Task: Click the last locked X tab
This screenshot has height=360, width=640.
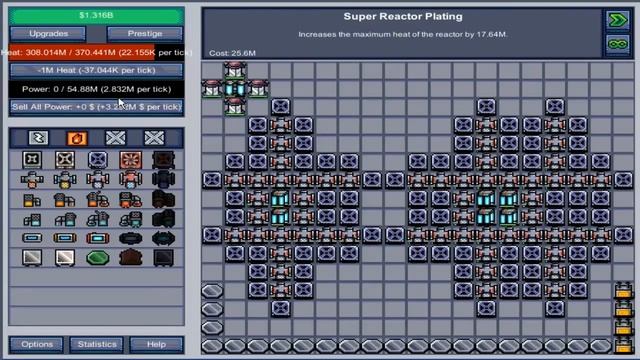Action: [x=154, y=138]
